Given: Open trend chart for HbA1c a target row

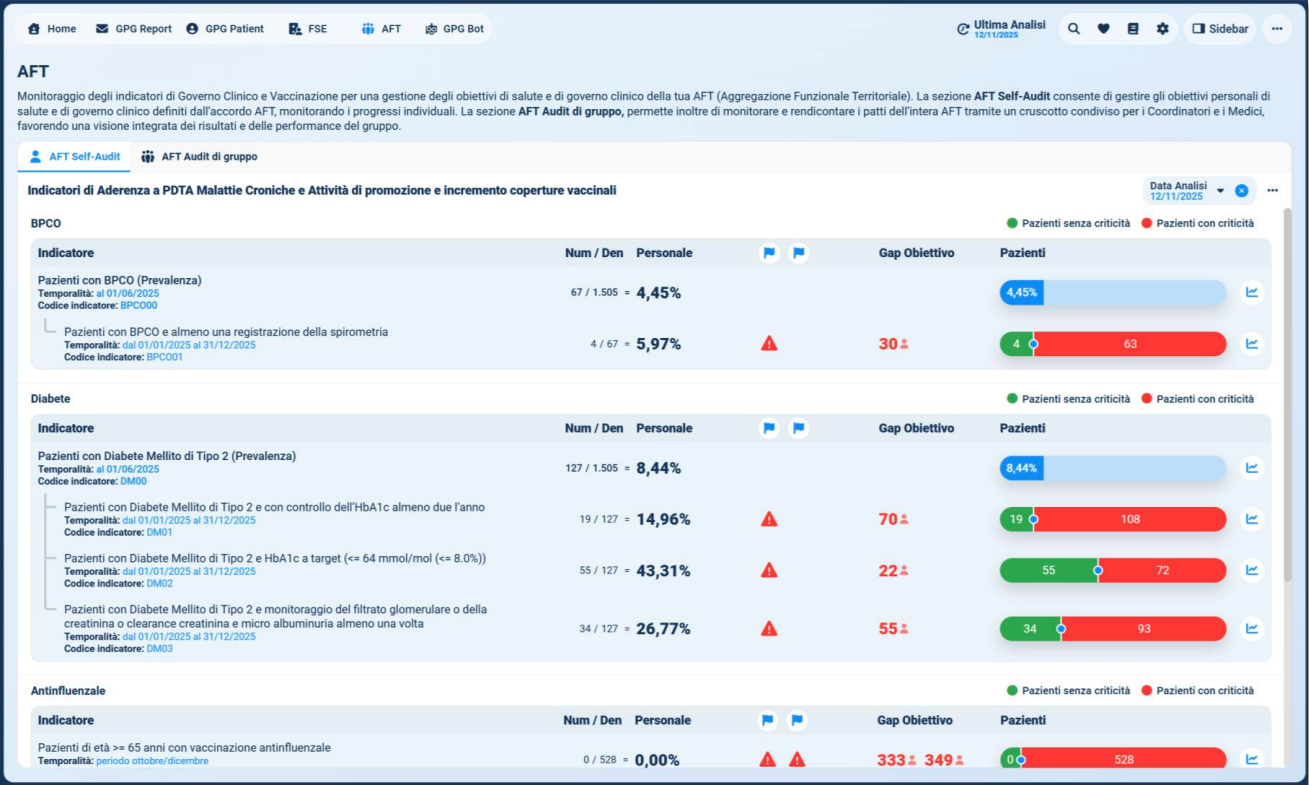Looking at the screenshot, I should pos(1251,570).
